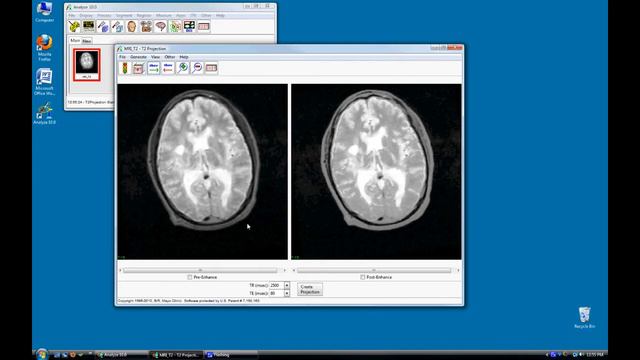Viewport: 640px width, 360px height.
Task: Select the MRI_T2 thumbnail in Analyze window
Action: click(x=87, y=64)
